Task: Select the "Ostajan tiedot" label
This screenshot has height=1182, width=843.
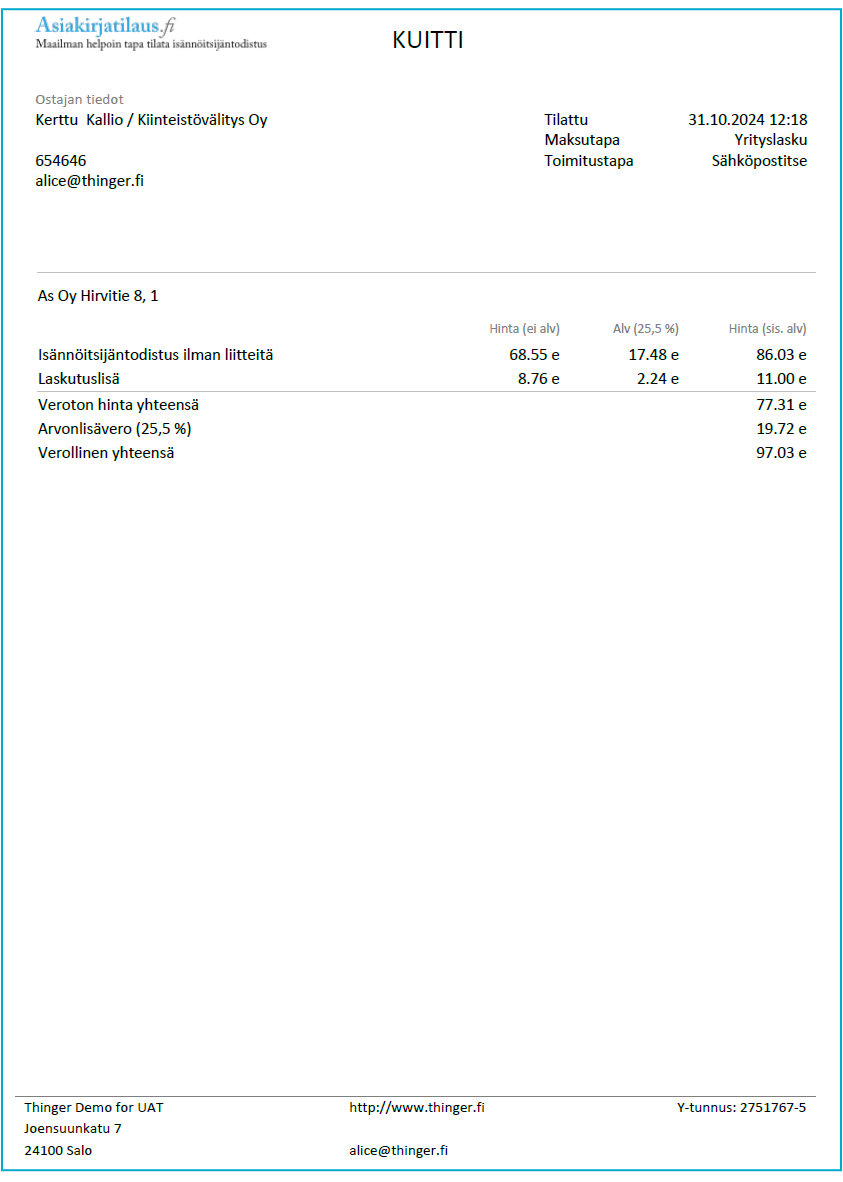Action: pos(79,100)
